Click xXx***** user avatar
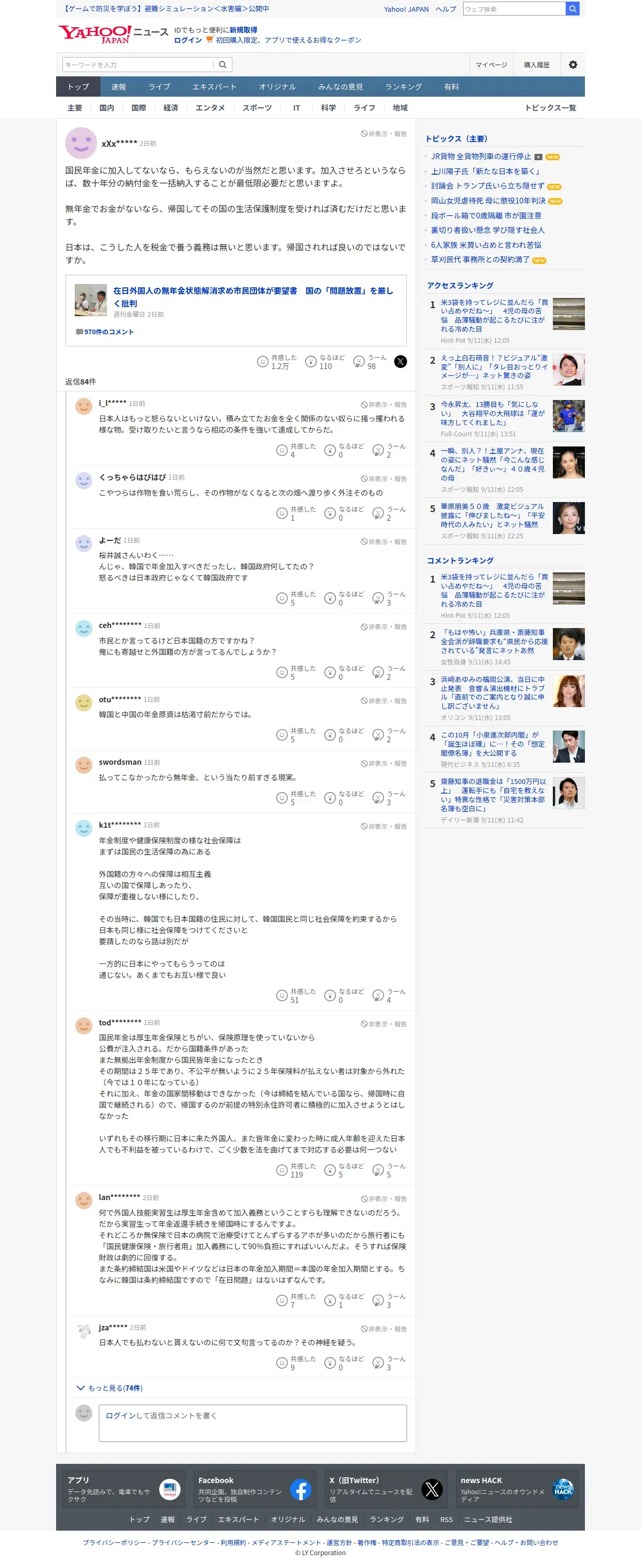The width and height of the screenshot is (641, 1568). click(81, 143)
